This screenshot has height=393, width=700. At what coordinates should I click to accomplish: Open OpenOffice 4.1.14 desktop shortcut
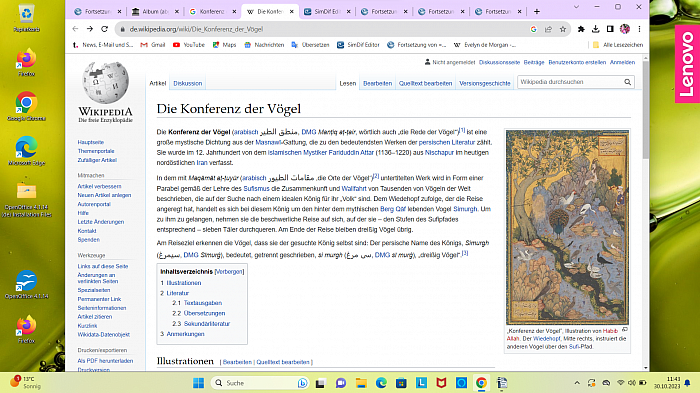tap(26, 285)
